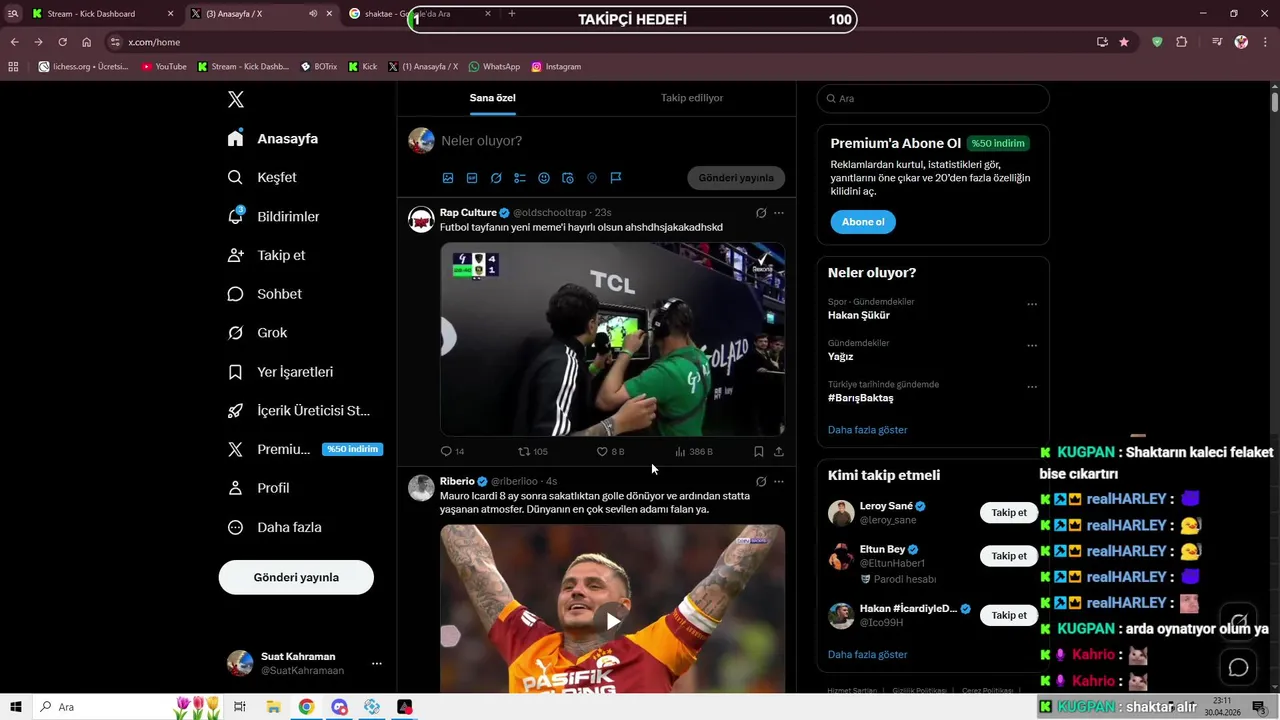Open options for Hakan Şükür trend

(1032, 304)
